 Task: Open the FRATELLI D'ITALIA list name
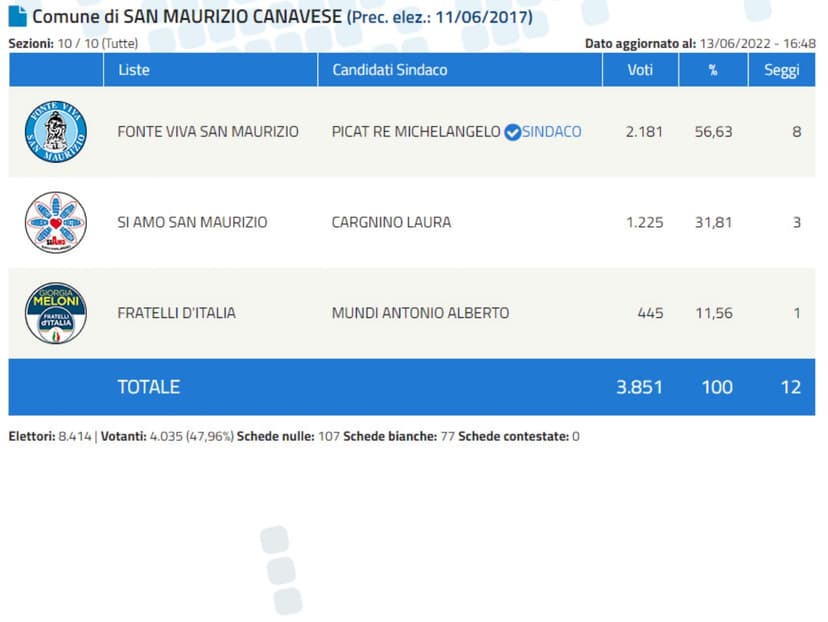(x=176, y=313)
